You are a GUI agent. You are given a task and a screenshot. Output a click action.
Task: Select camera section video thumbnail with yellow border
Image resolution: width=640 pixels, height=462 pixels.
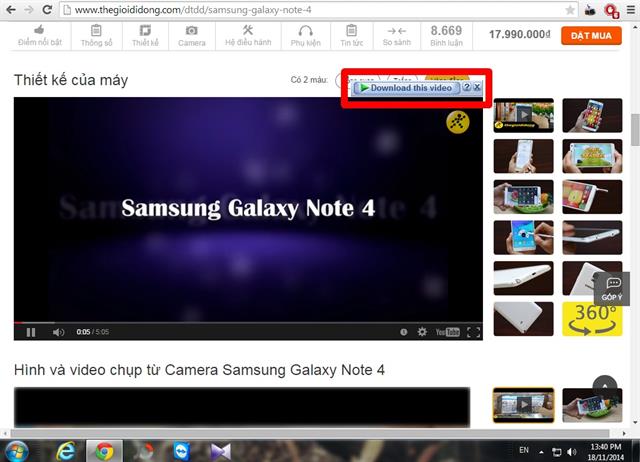(524, 405)
